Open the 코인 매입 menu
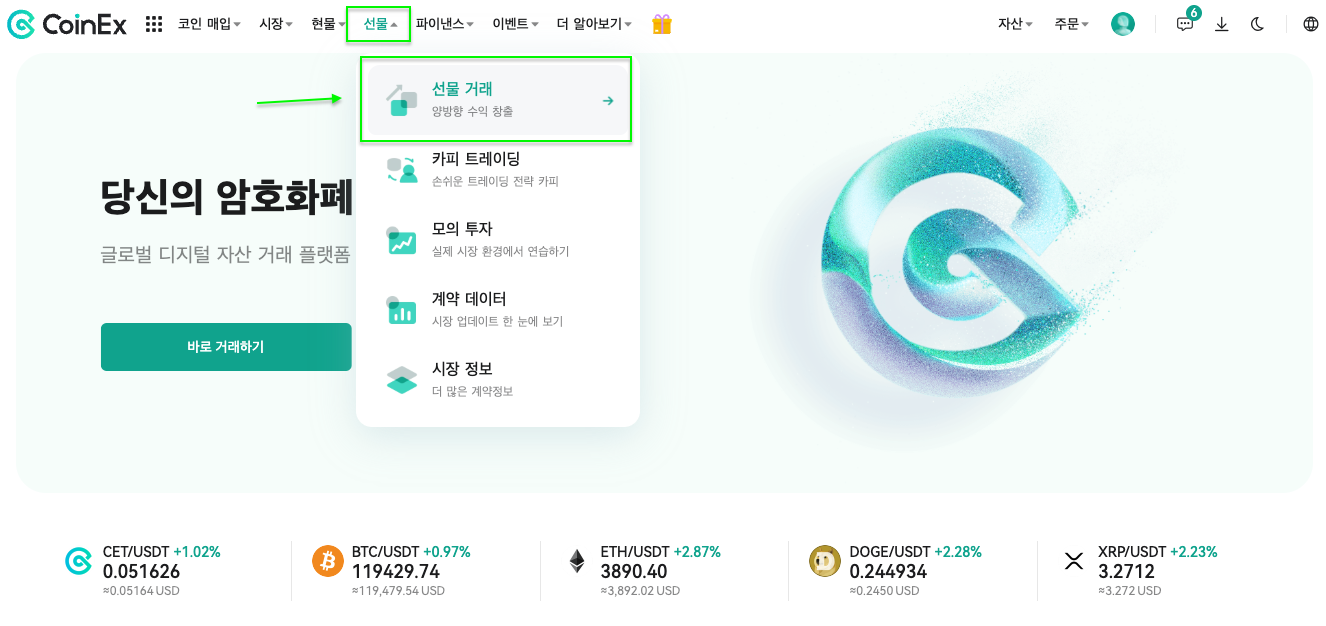Screen dimensions: 1326x626 click(208, 23)
